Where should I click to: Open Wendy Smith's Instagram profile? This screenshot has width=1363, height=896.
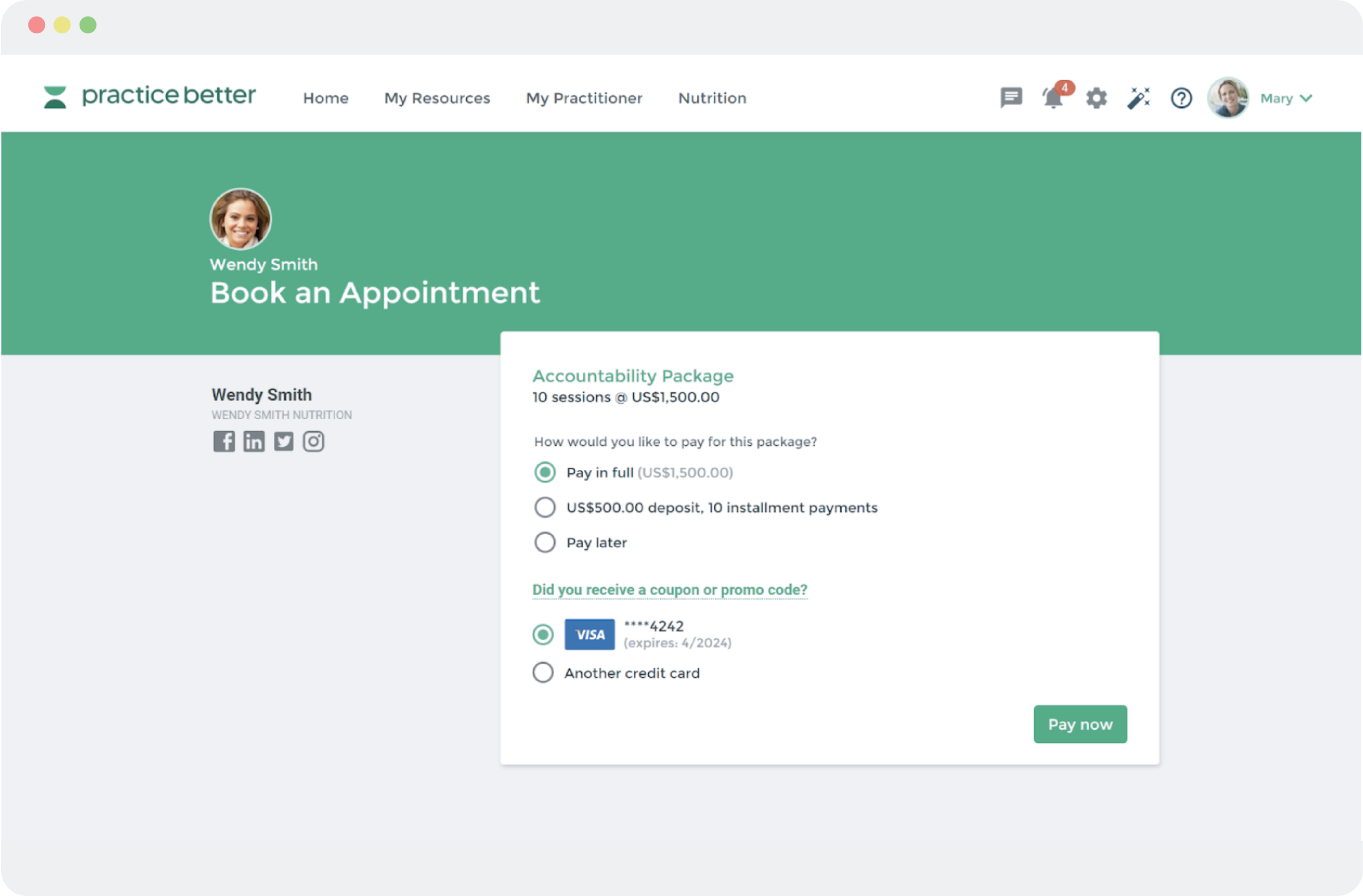tap(313, 441)
